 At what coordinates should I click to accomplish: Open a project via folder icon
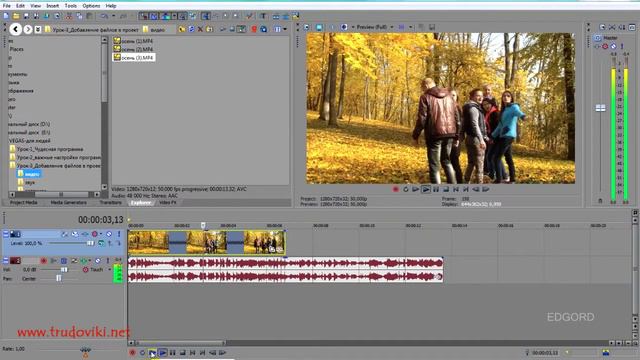(16, 16)
